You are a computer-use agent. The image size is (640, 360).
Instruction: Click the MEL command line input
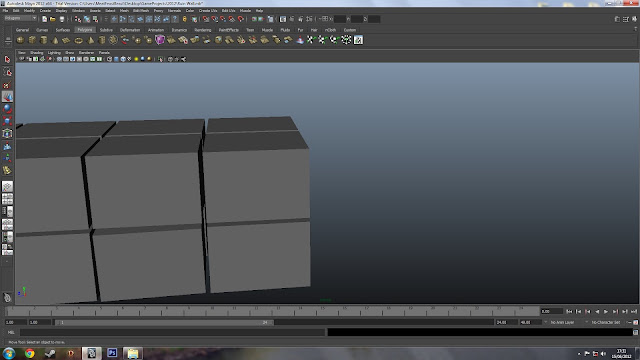coord(172,333)
